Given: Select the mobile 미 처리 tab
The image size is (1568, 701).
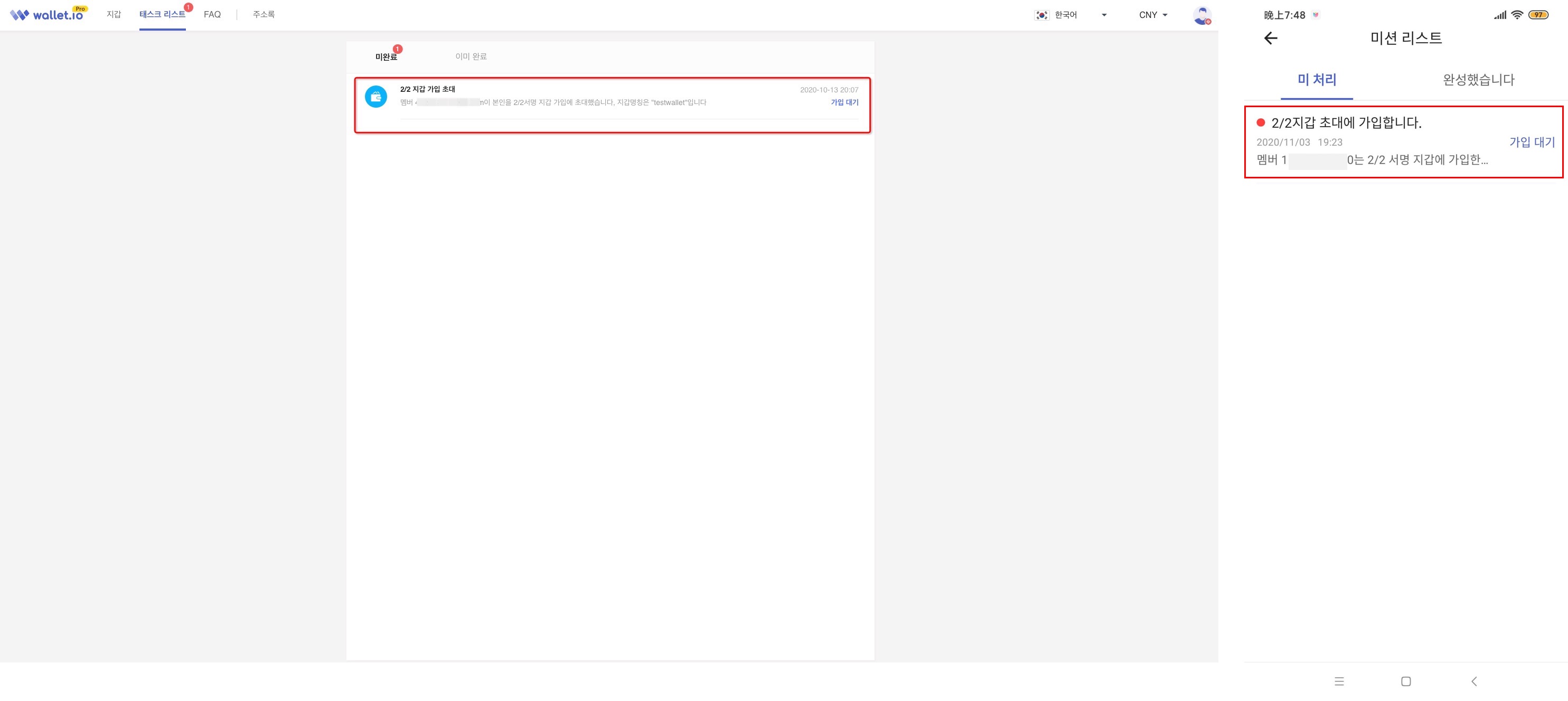Looking at the screenshot, I should 1316,80.
